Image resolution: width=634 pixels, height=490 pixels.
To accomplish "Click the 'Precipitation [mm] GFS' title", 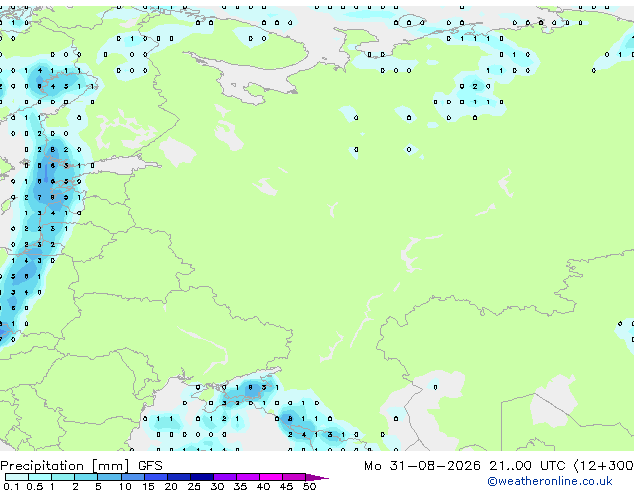I will pos(81,466).
